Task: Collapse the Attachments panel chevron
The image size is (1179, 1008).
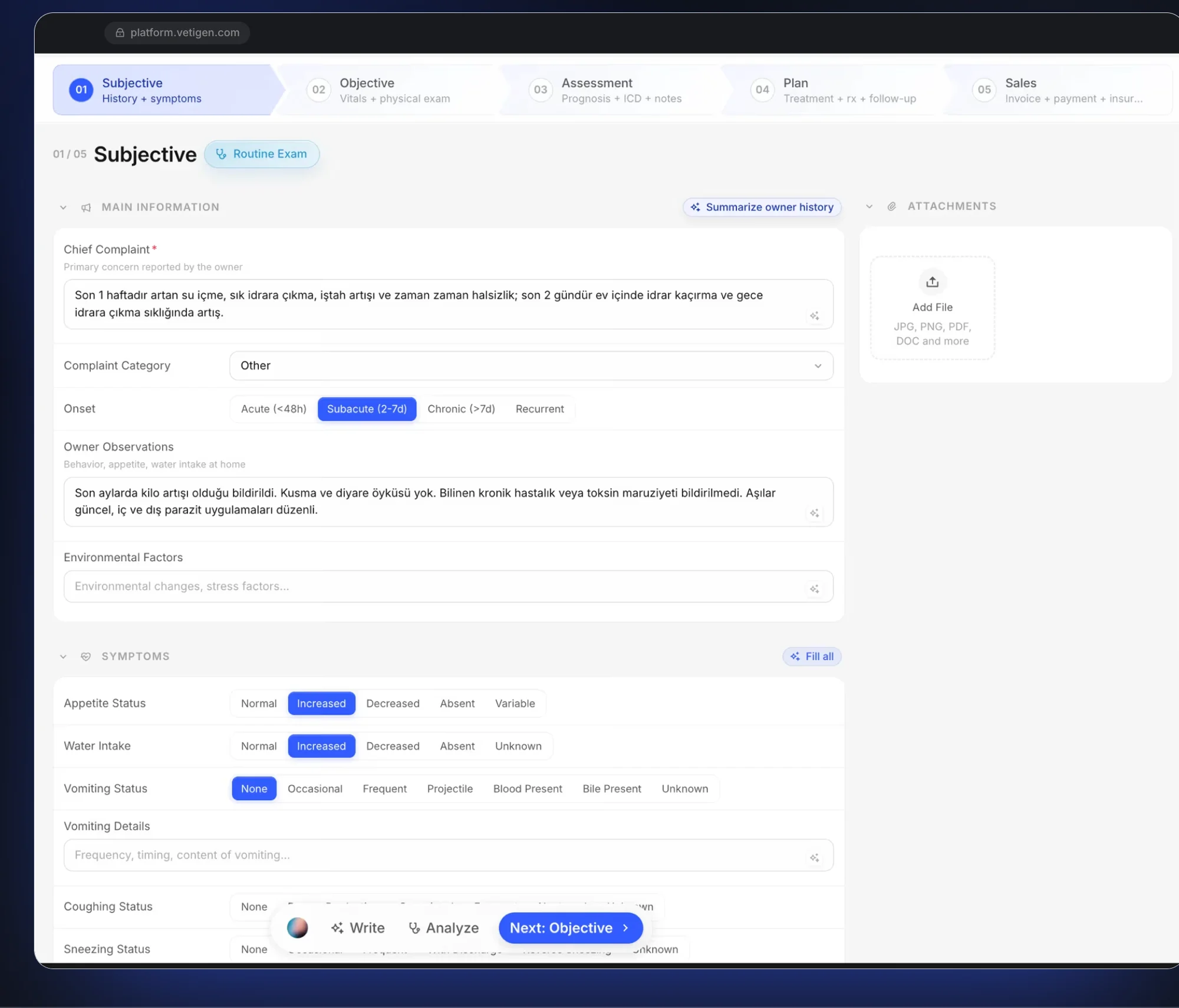Action: click(x=869, y=206)
